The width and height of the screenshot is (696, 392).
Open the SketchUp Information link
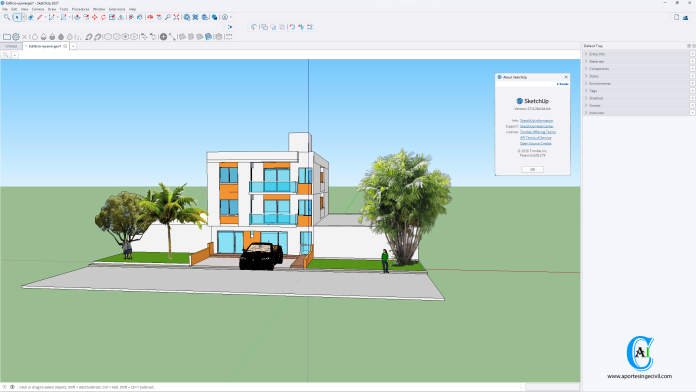click(536, 120)
